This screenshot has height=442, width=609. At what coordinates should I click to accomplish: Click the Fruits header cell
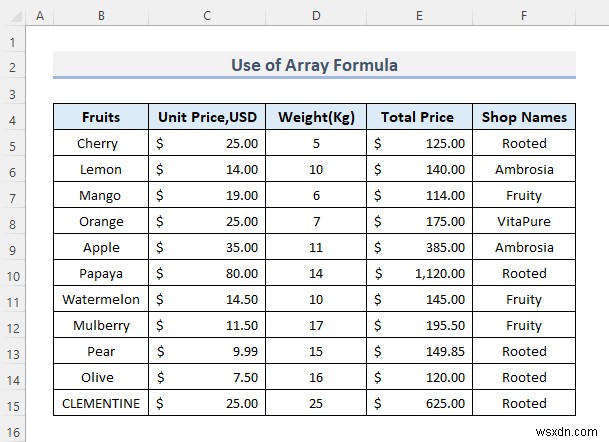tap(101, 117)
